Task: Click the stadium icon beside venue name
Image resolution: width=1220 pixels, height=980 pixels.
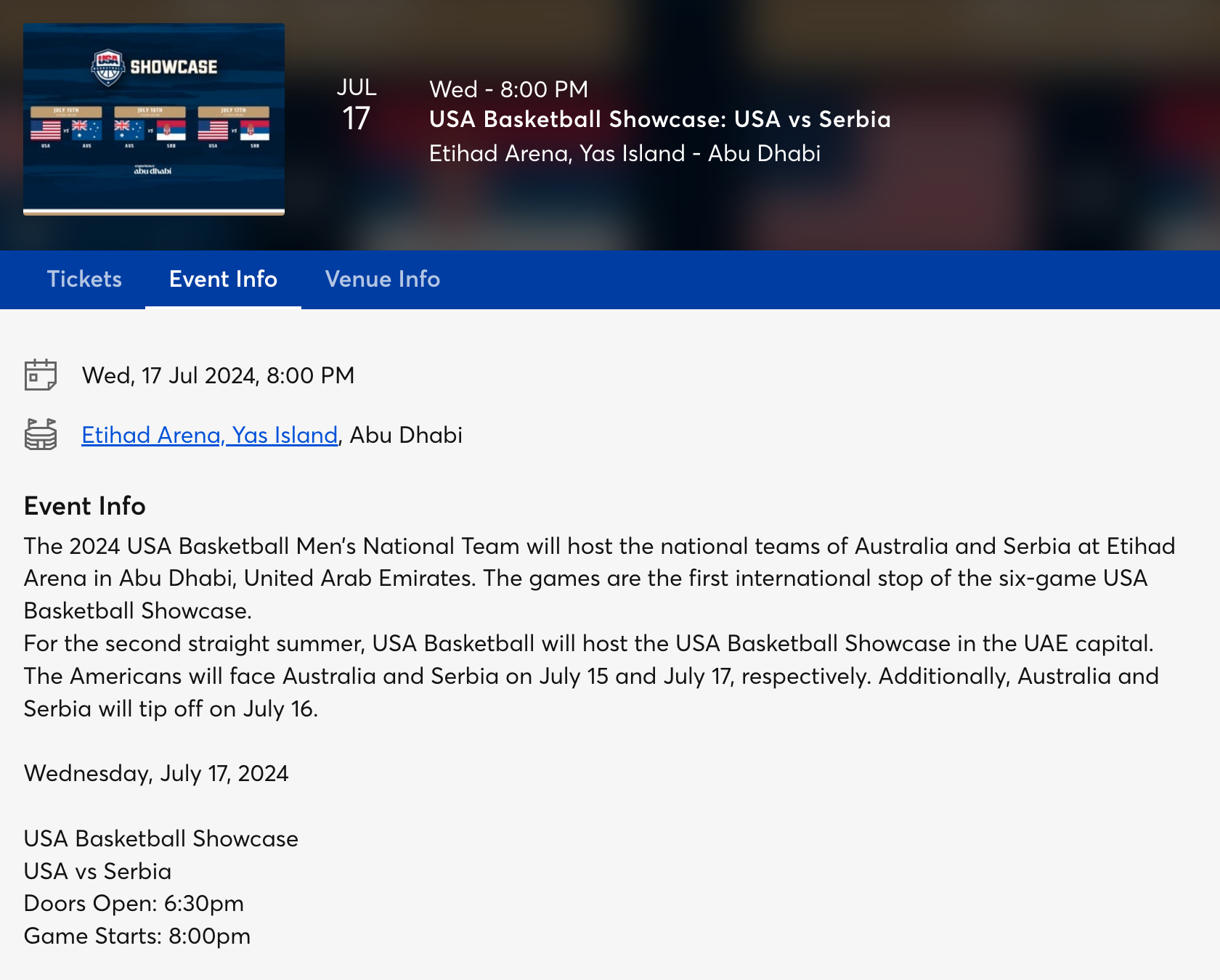Action: 41,434
